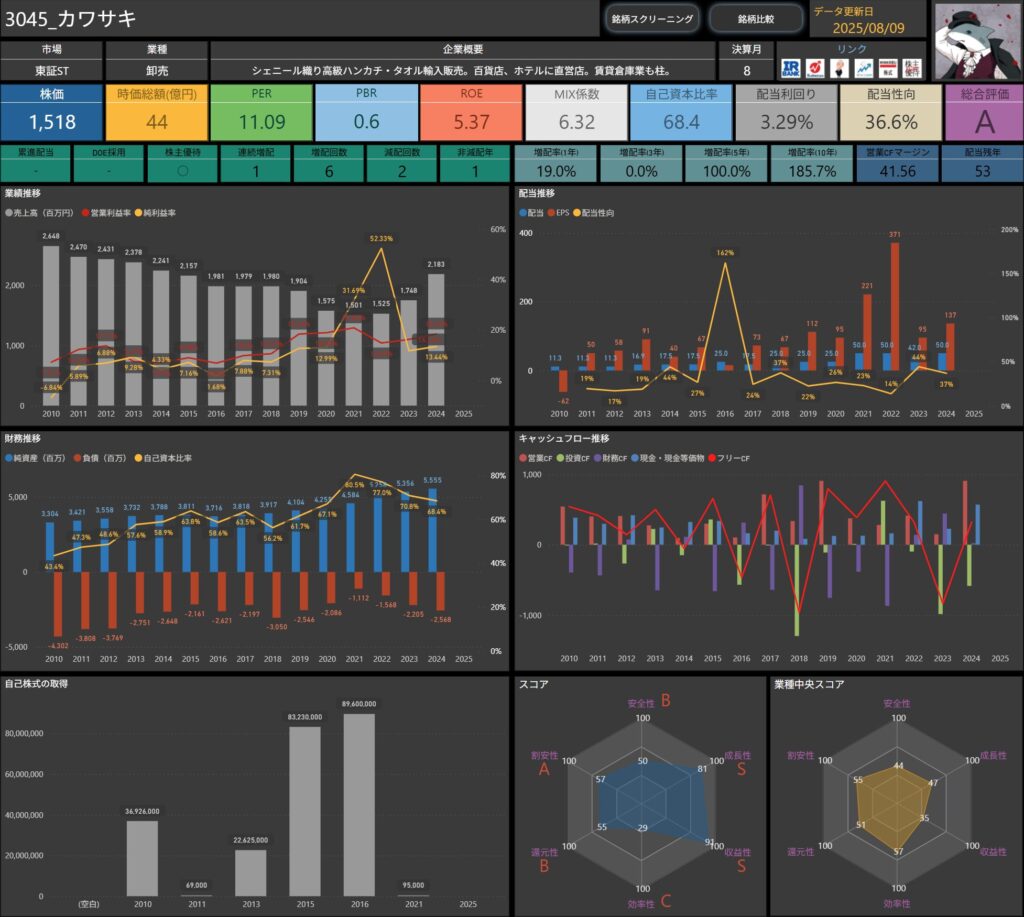Click the 東証ST market value cell
Screen dimensions: 1024x917
52,71
